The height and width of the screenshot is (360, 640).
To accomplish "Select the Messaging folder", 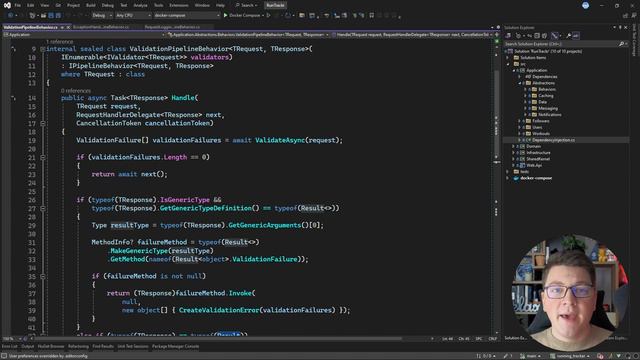I will [x=548, y=109].
